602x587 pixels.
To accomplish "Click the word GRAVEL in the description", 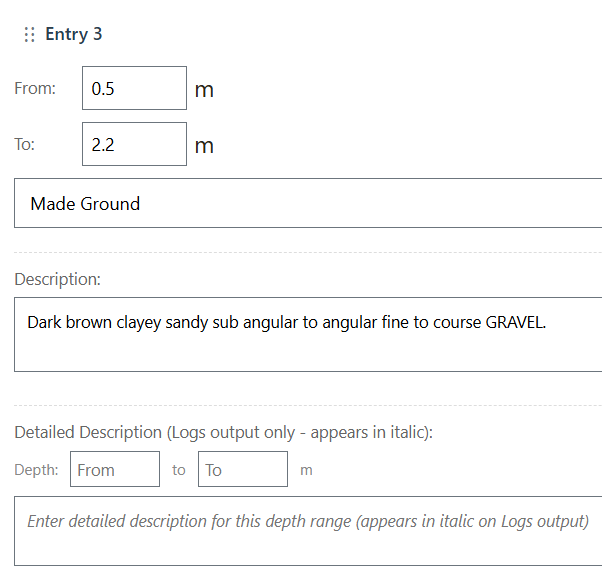I will [x=515, y=323].
